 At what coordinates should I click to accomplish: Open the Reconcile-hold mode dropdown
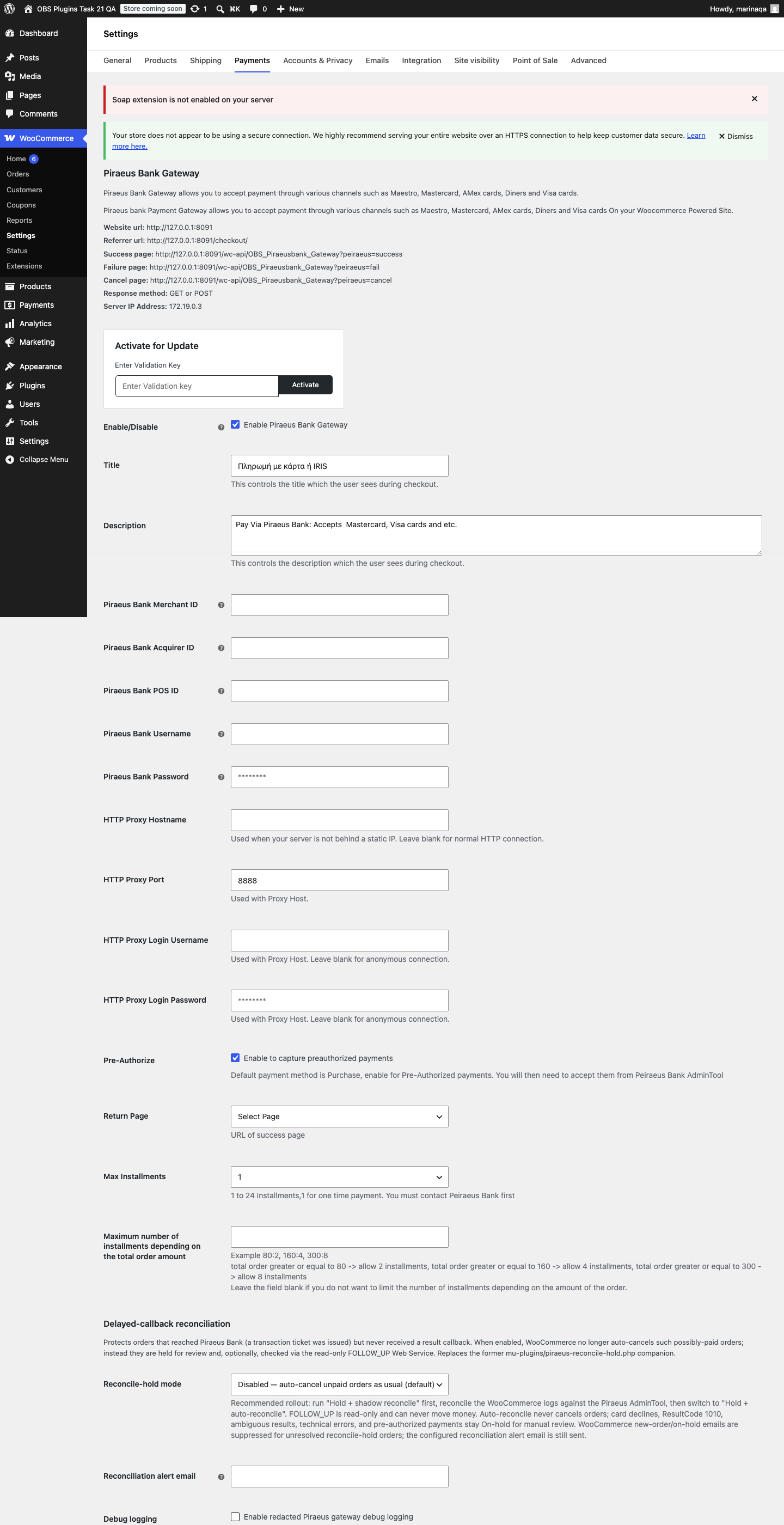coord(339,1384)
